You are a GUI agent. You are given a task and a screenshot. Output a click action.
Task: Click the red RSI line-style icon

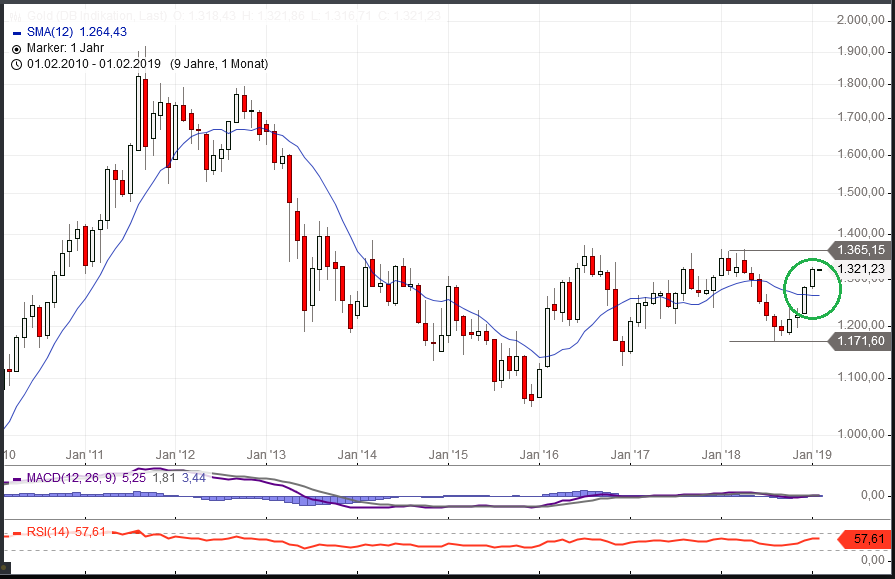tap(17, 533)
